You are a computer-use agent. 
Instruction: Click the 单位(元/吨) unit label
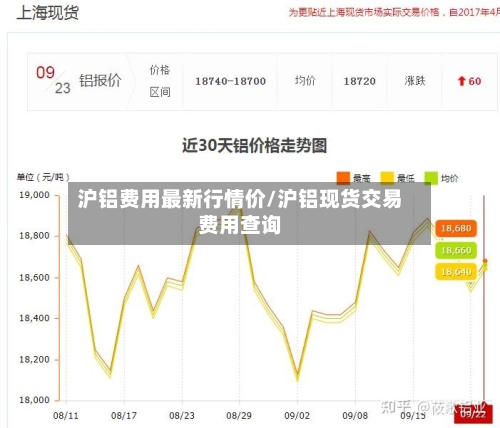(x=43, y=177)
